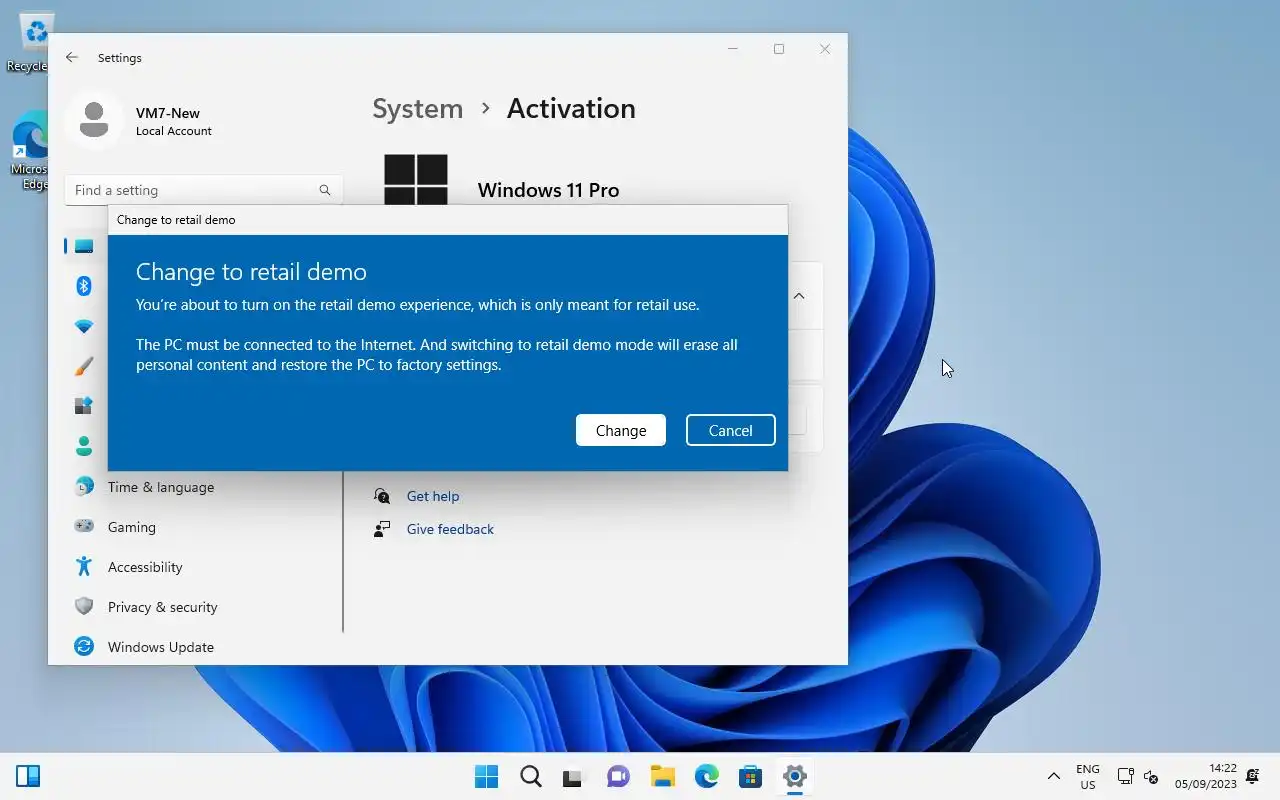Viewport: 1280px width, 800px height.
Task: Collapse the activation state chevron
Action: click(x=799, y=296)
